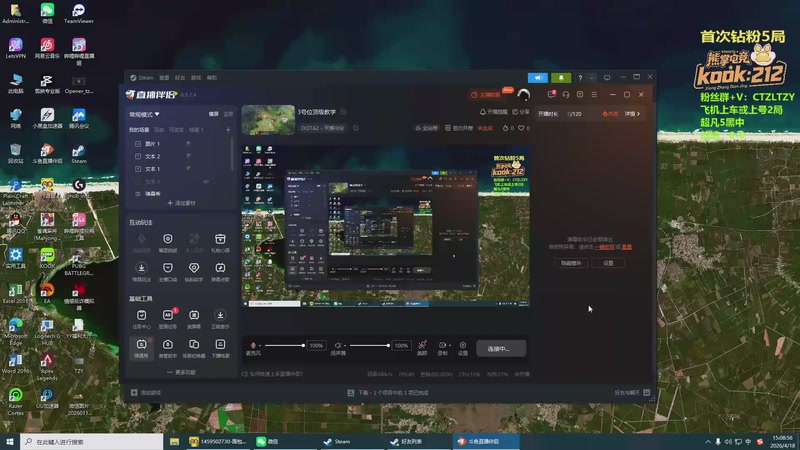The image size is (800, 450).
Task: Click the plus icon to add scene
Action: 228,130
